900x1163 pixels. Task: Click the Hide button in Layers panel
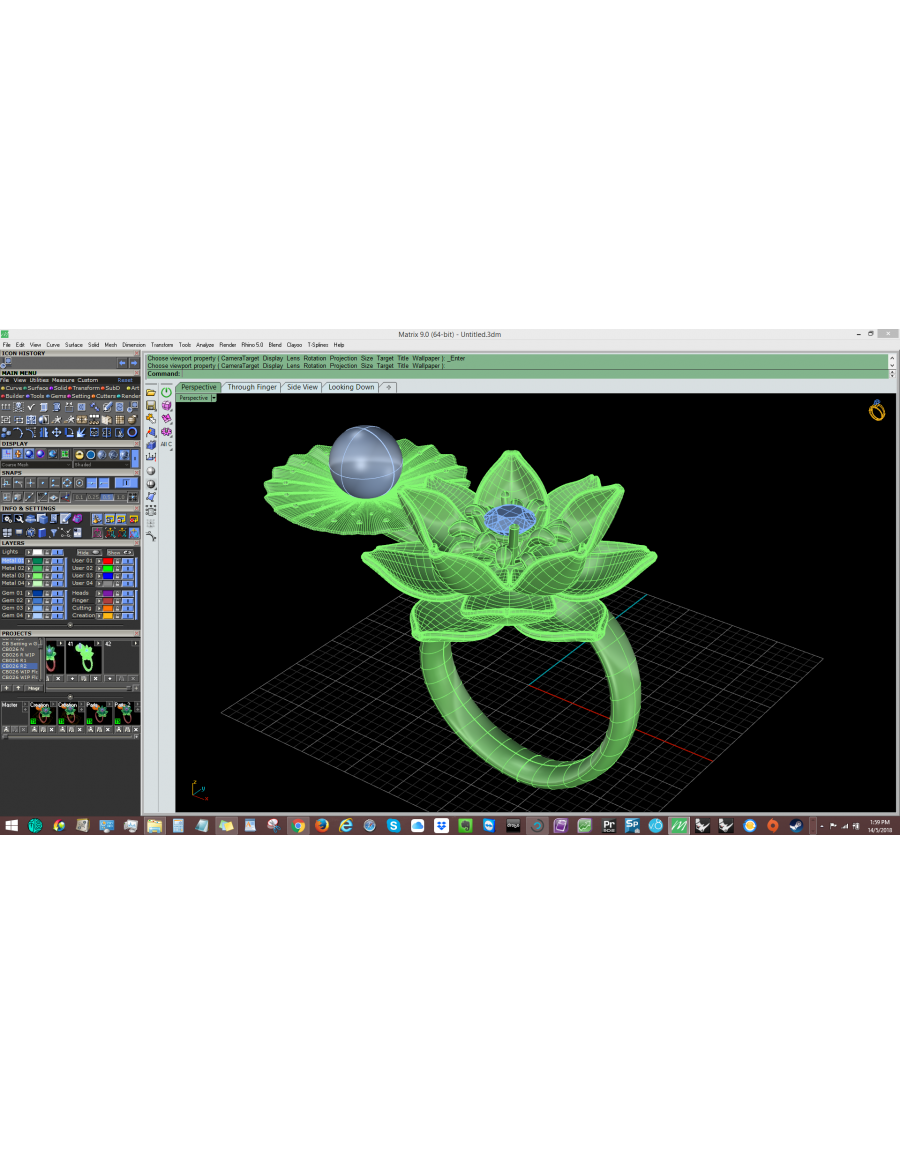(88, 553)
